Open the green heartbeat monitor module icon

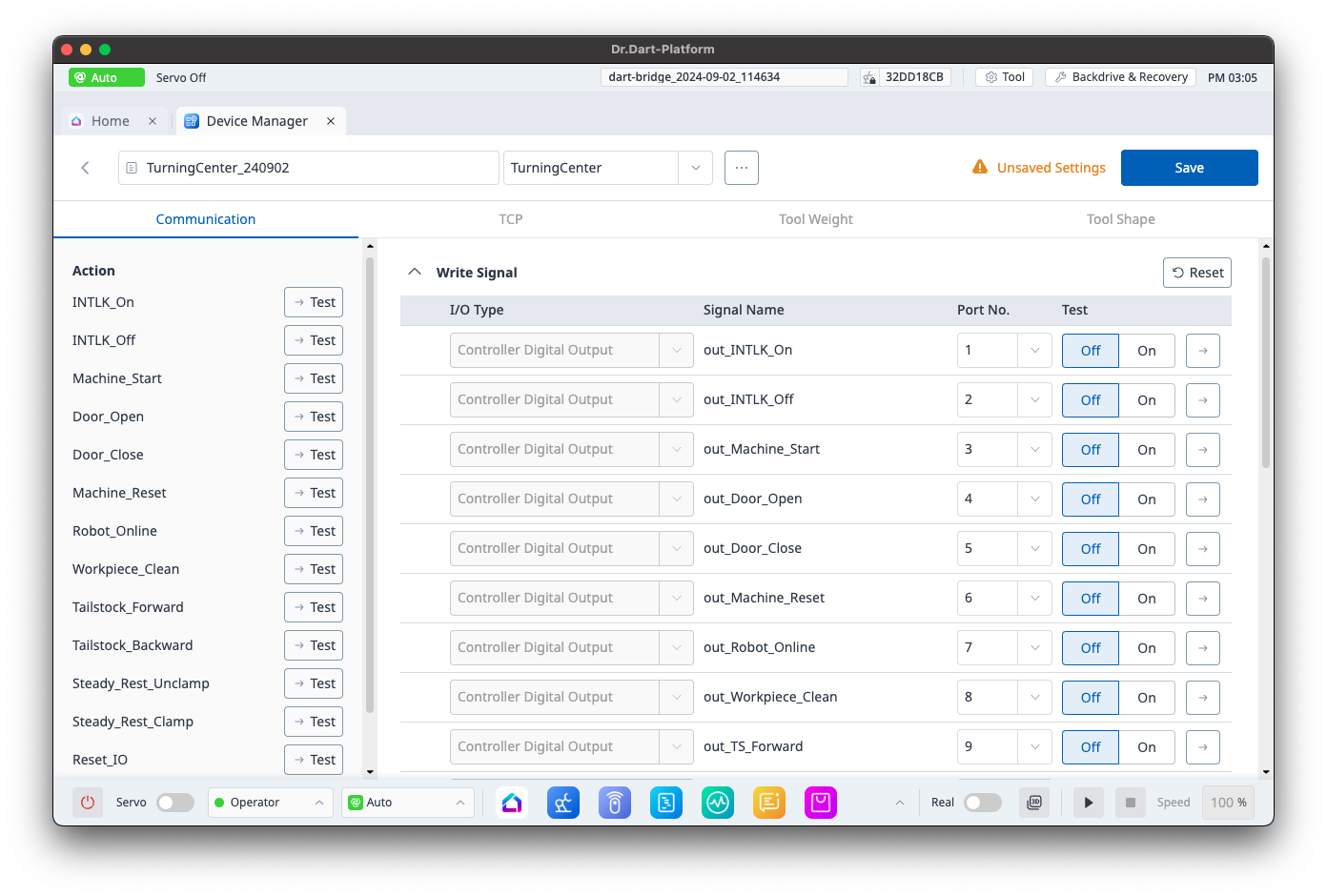pos(718,803)
